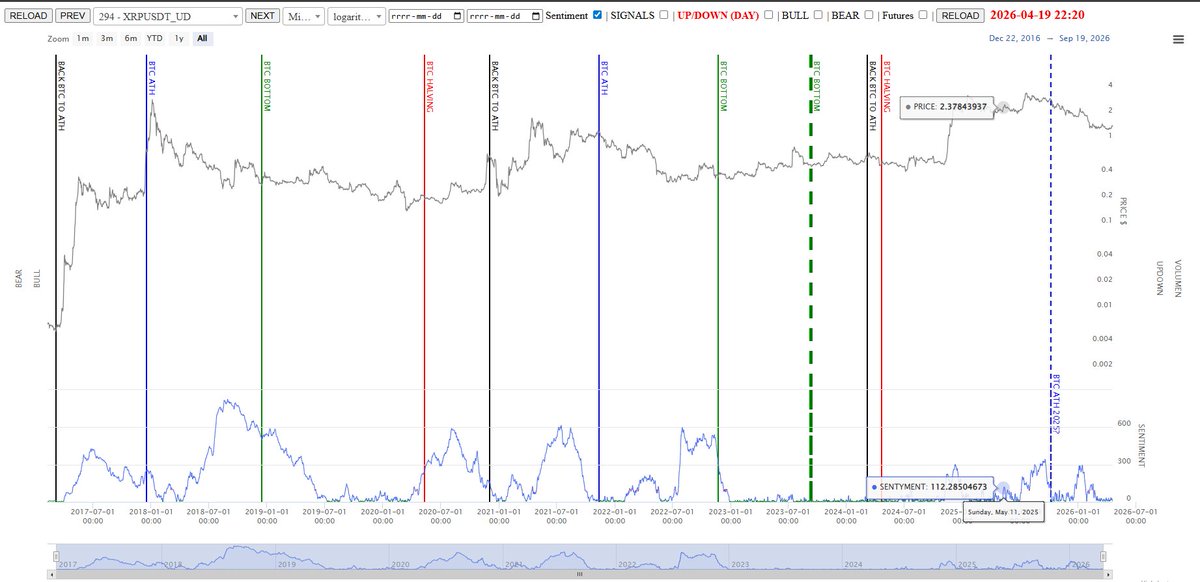
Task: Click the SENTIMENT: 112.28504673 tooltip
Action: point(930,487)
